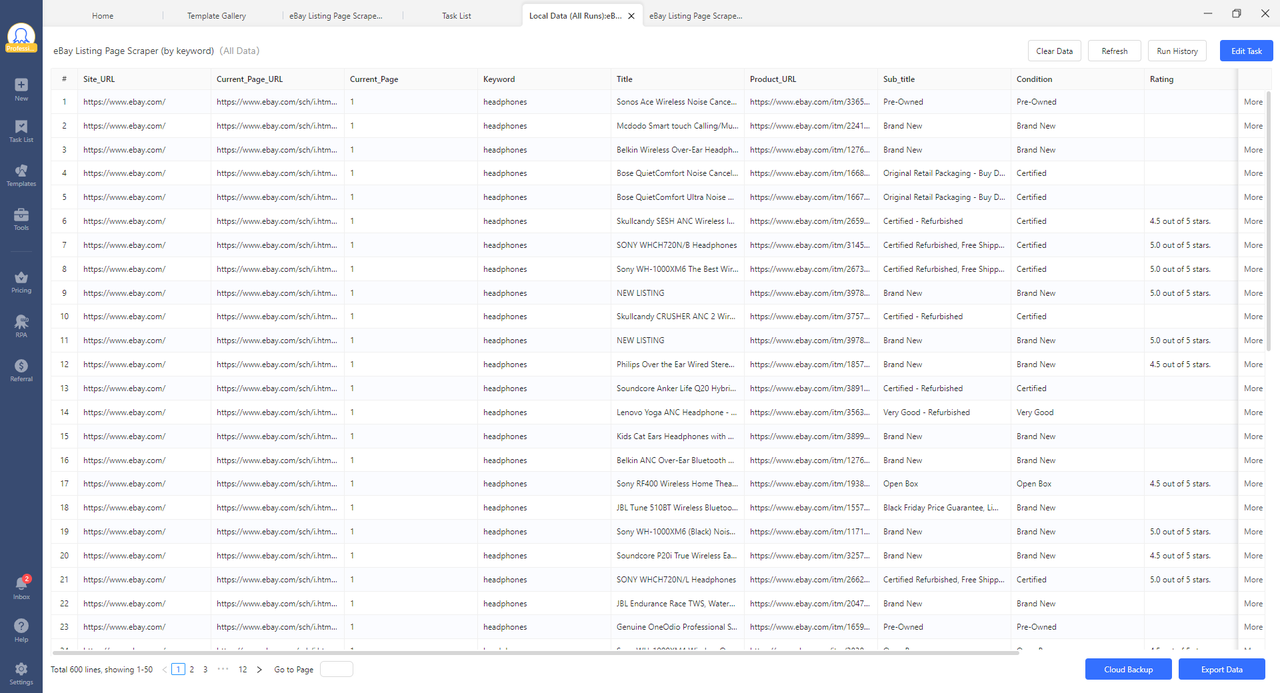The image size is (1280, 693).
Task: Open the Settings gear icon
Action: click(20, 668)
